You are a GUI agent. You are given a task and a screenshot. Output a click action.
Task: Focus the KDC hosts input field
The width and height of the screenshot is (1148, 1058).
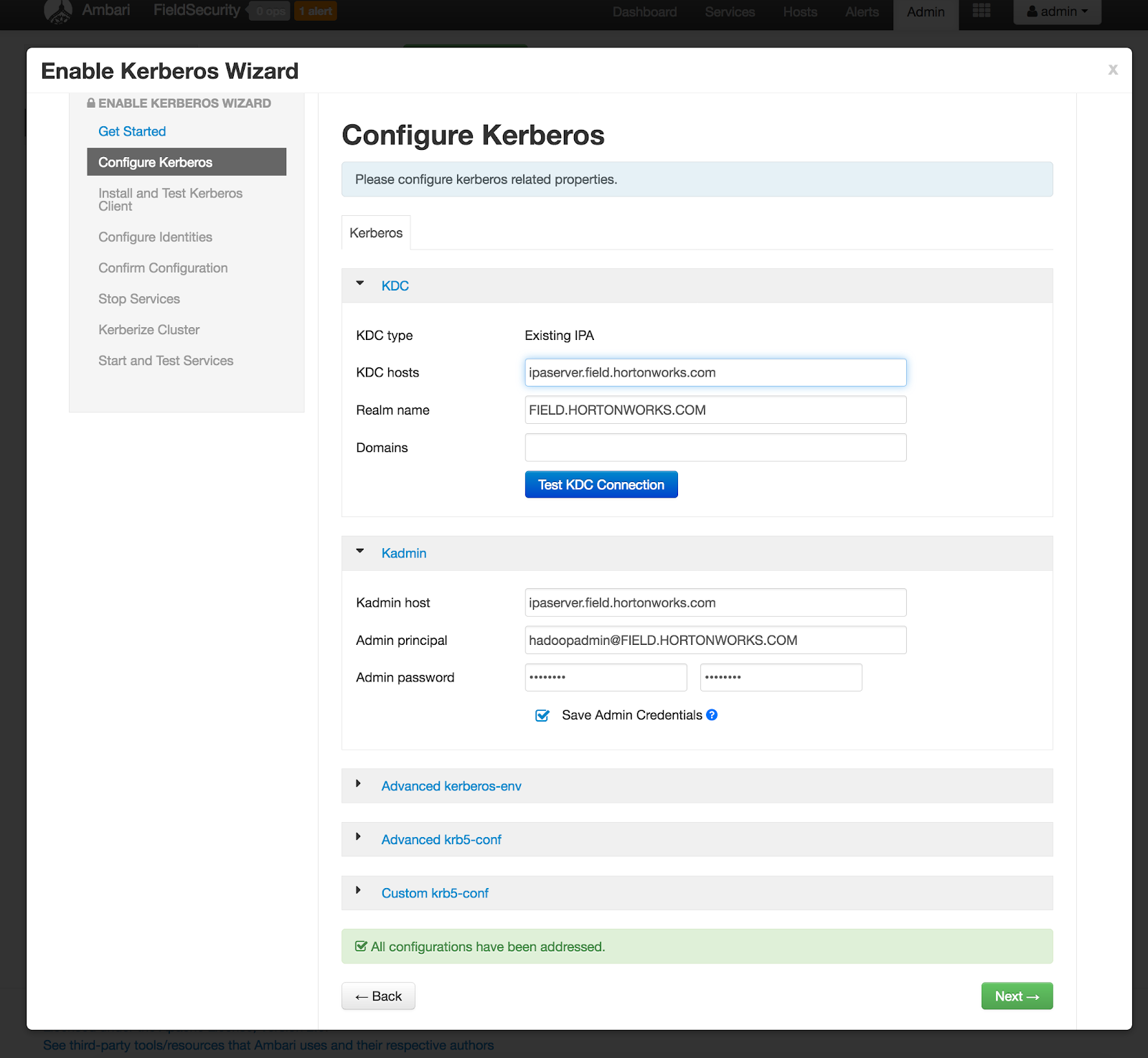coord(715,372)
